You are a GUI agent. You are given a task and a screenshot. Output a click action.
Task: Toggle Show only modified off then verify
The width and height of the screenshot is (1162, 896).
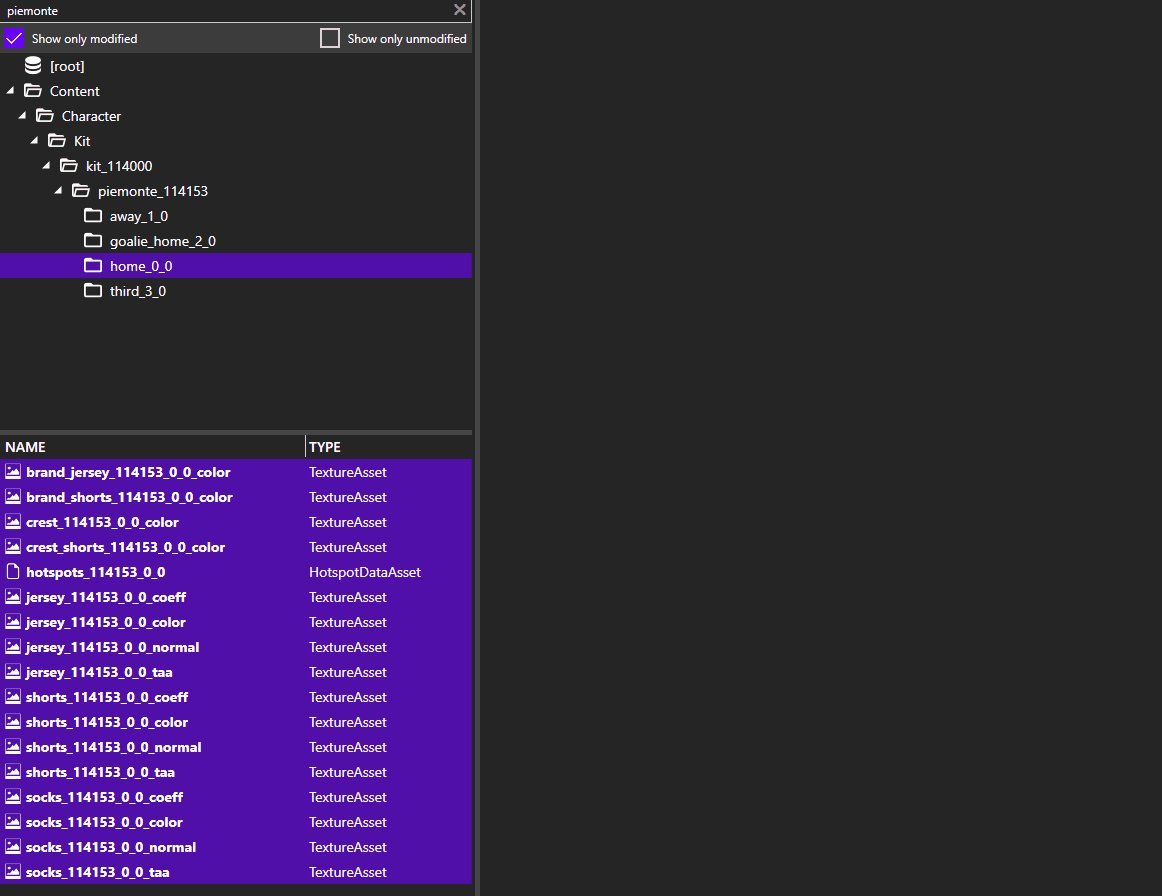[13, 37]
